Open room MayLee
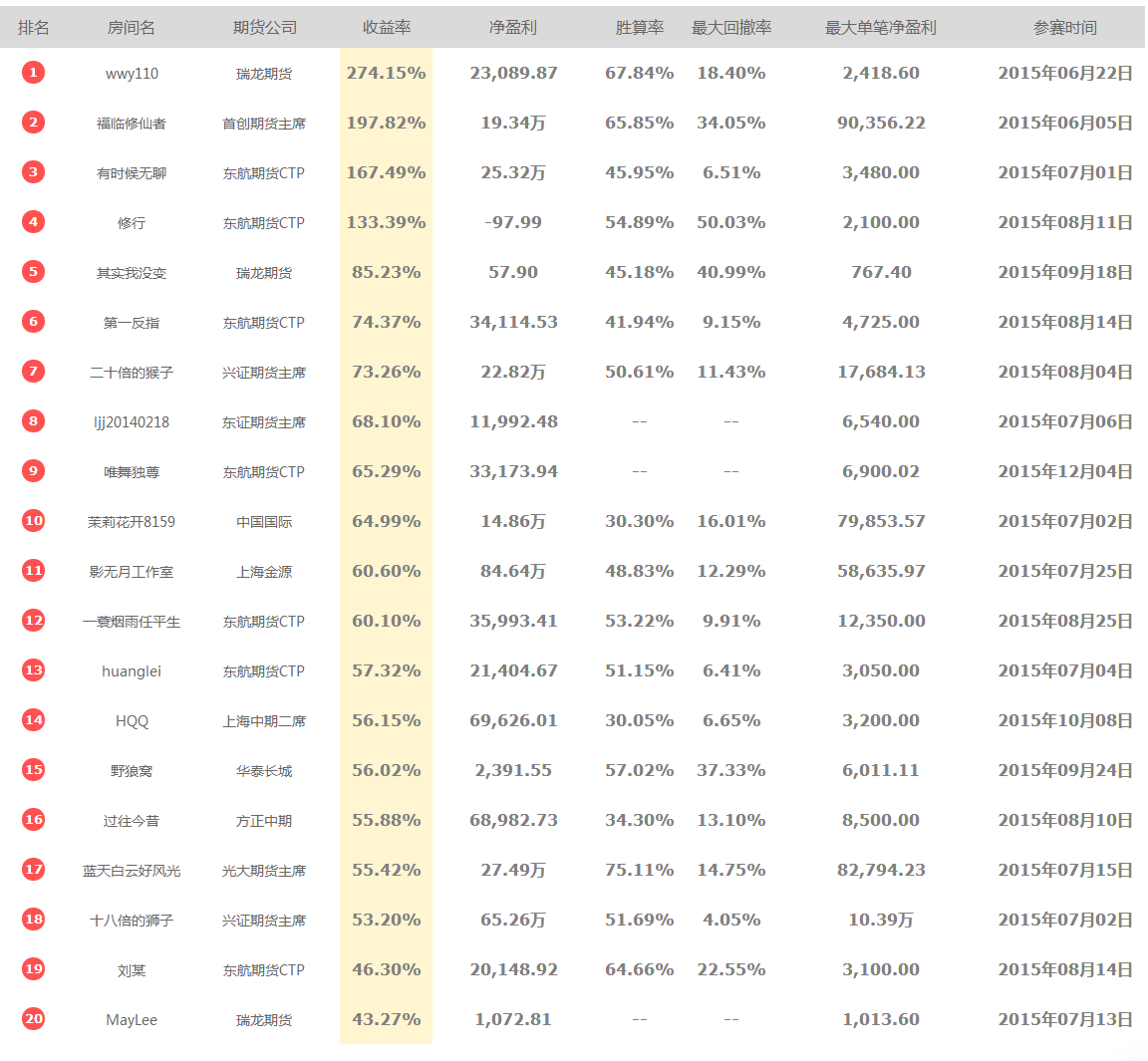Image resolution: width=1148 pixels, height=1061 pixels. [x=132, y=1020]
